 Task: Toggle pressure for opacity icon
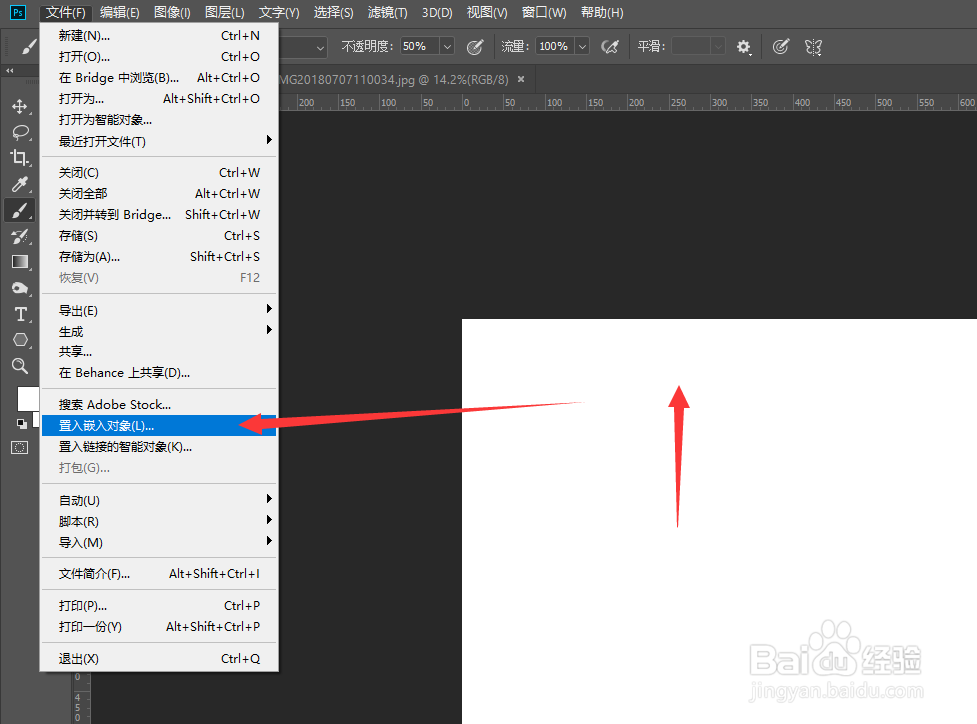[475, 47]
